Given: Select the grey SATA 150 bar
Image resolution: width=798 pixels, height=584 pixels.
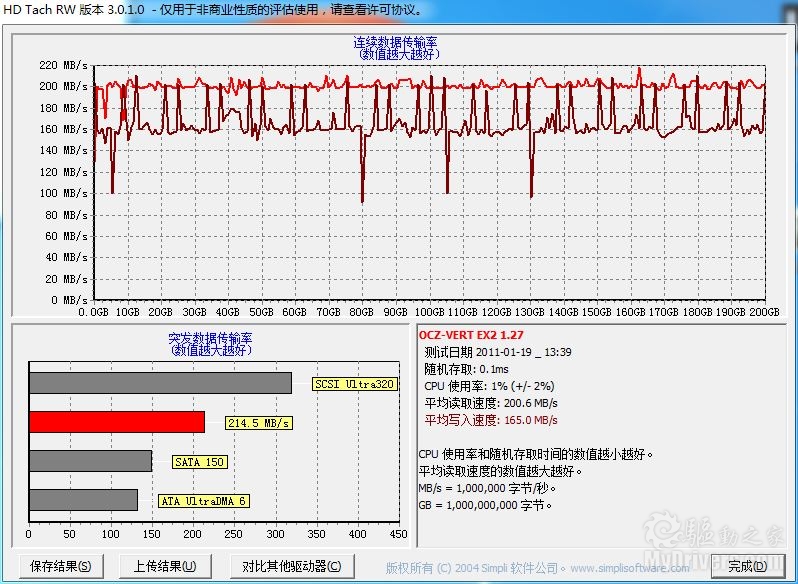Looking at the screenshot, I should (91, 460).
